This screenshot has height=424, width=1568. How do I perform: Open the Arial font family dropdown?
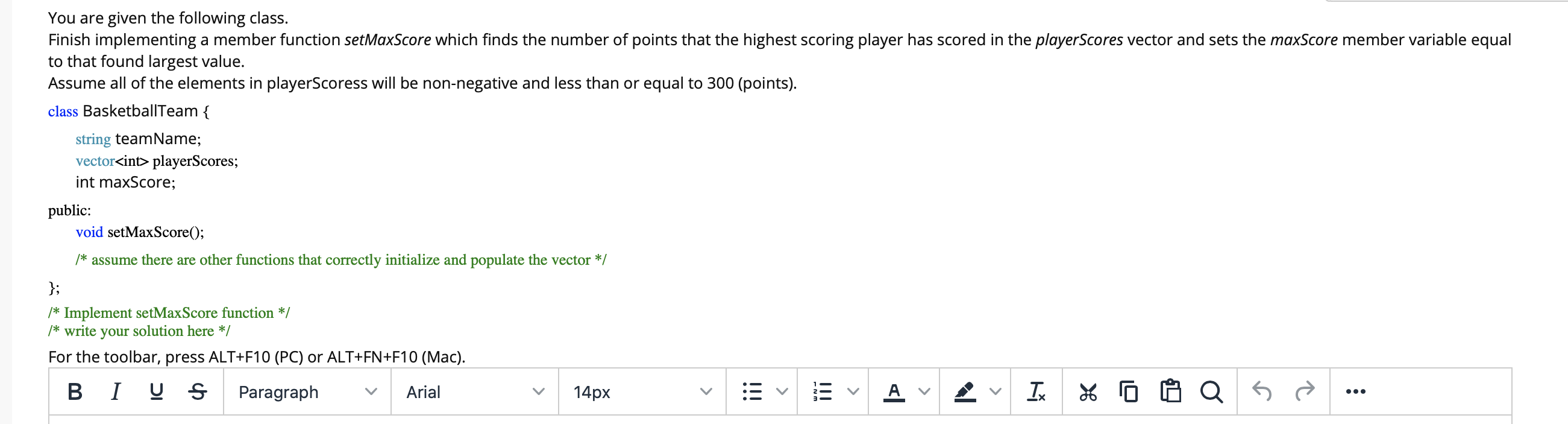click(475, 391)
